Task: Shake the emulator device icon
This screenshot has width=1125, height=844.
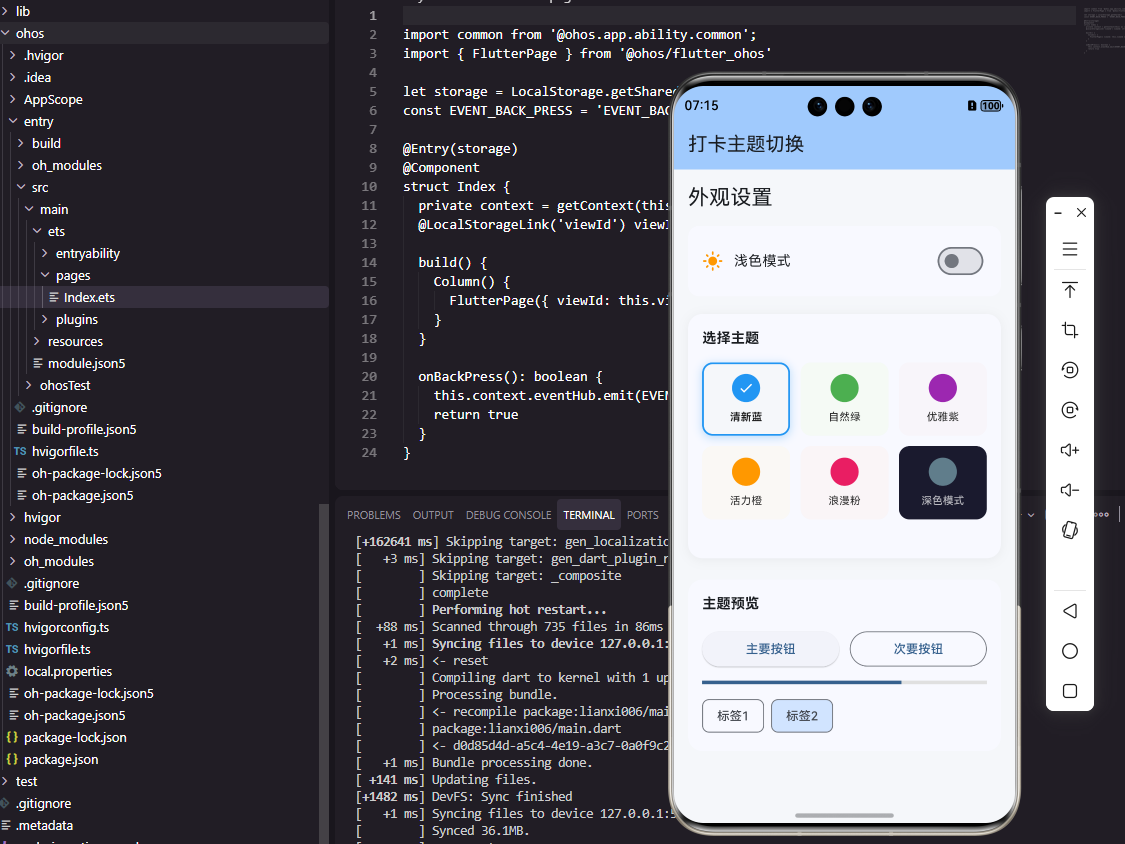Action: [x=1070, y=530]
